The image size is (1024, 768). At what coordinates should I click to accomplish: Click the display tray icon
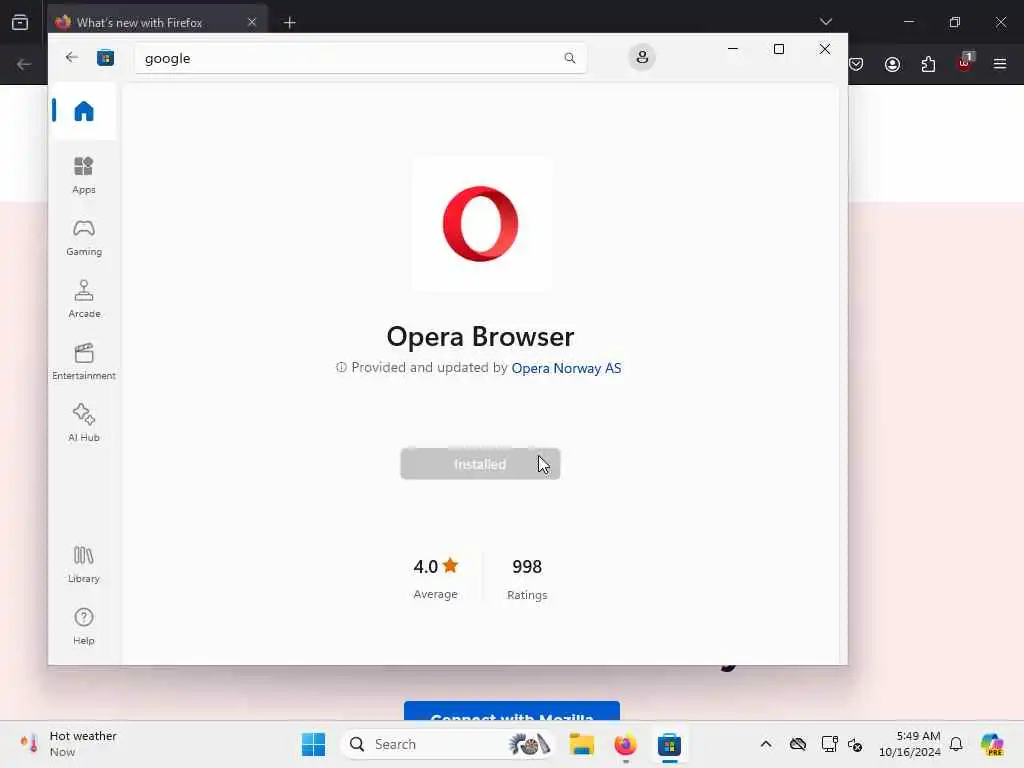[829, 744]
